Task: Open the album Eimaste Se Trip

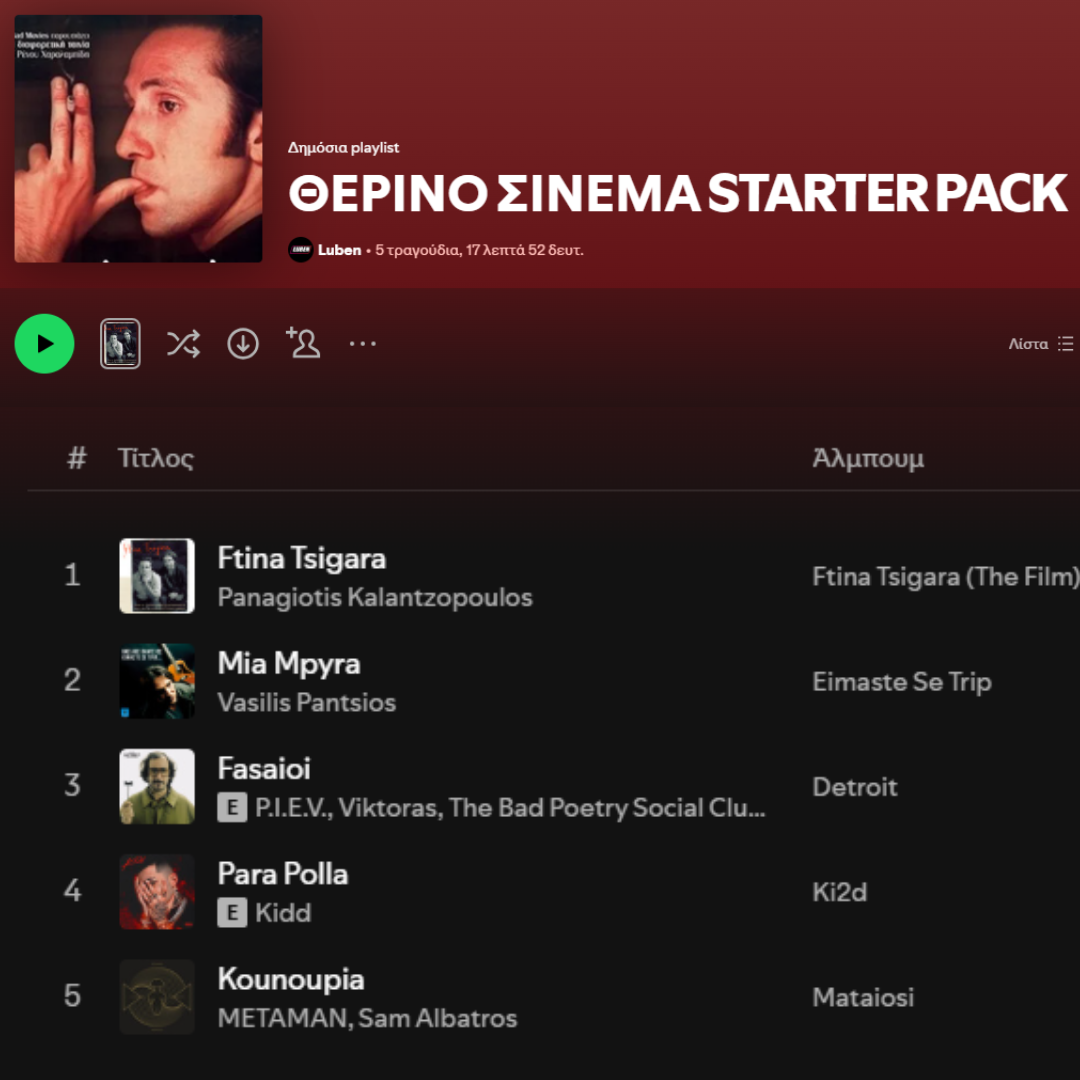Action: (x=901, y=682)
